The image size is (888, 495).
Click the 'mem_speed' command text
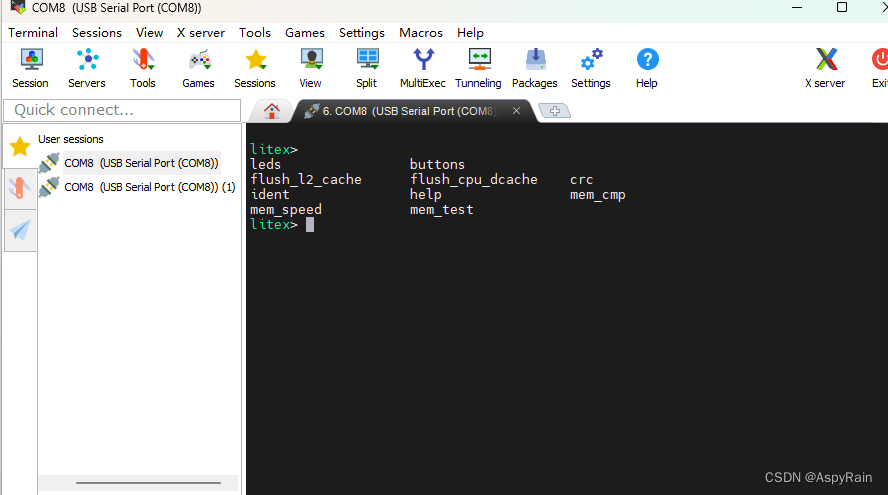point(286,210)
